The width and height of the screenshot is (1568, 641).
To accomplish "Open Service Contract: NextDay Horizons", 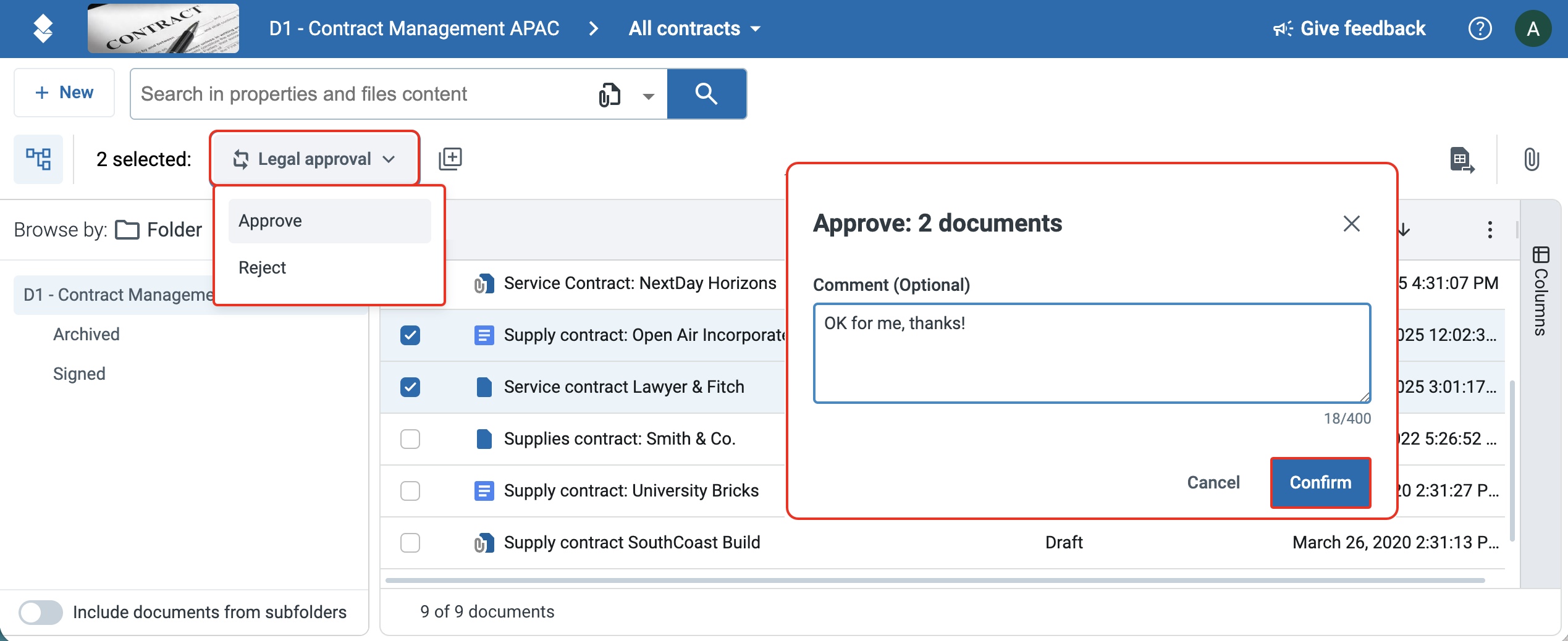I will [x=640, y=283].
